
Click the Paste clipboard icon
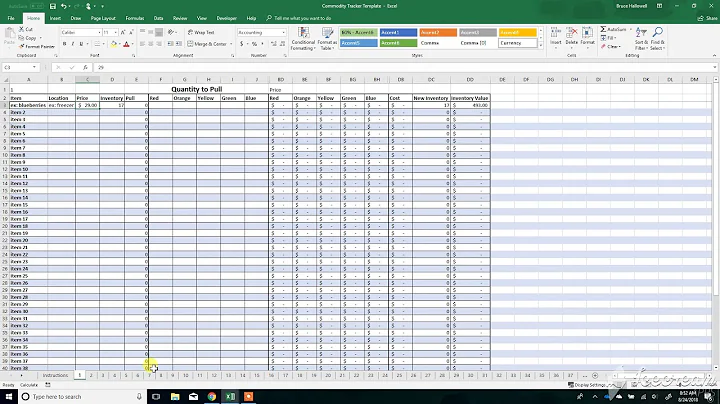9,33
